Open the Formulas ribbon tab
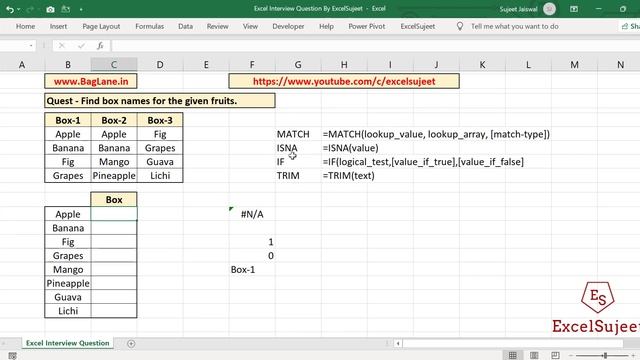640x360 pixels. pyautogui.click(x=149, y=26)
